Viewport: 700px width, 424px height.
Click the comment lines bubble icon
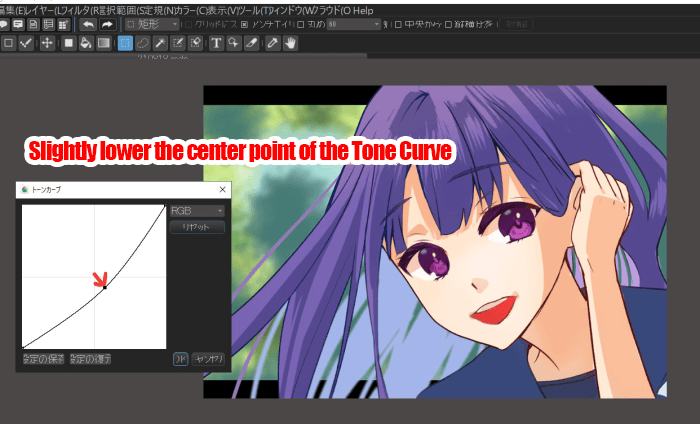pos(18,24)
